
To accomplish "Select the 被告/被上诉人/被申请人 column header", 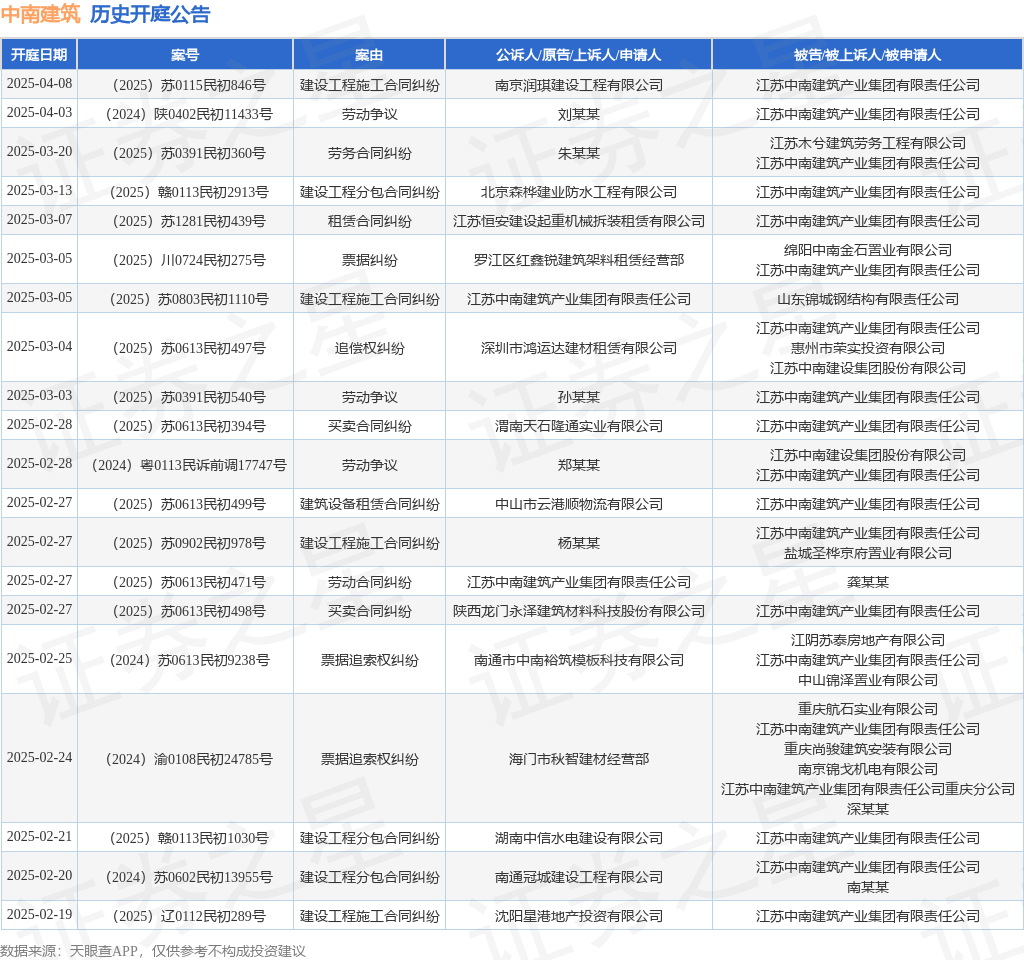I will 867,55.
